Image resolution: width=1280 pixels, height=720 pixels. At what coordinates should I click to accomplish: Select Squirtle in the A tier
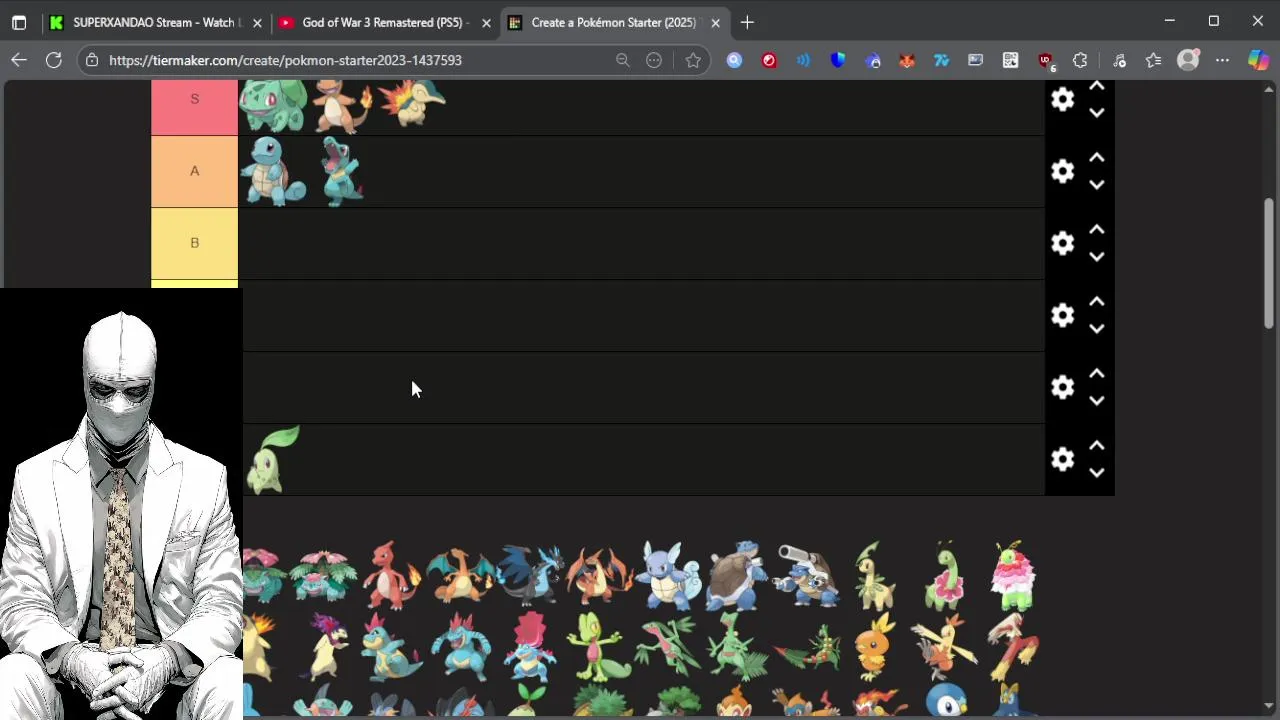pyautogui.click(x=274, y=171)
